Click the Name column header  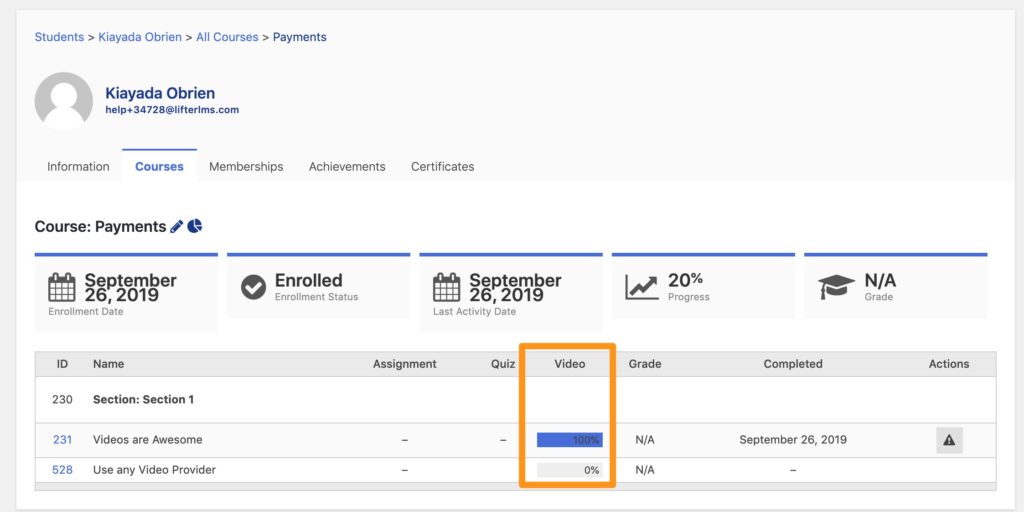coord(108,364)
